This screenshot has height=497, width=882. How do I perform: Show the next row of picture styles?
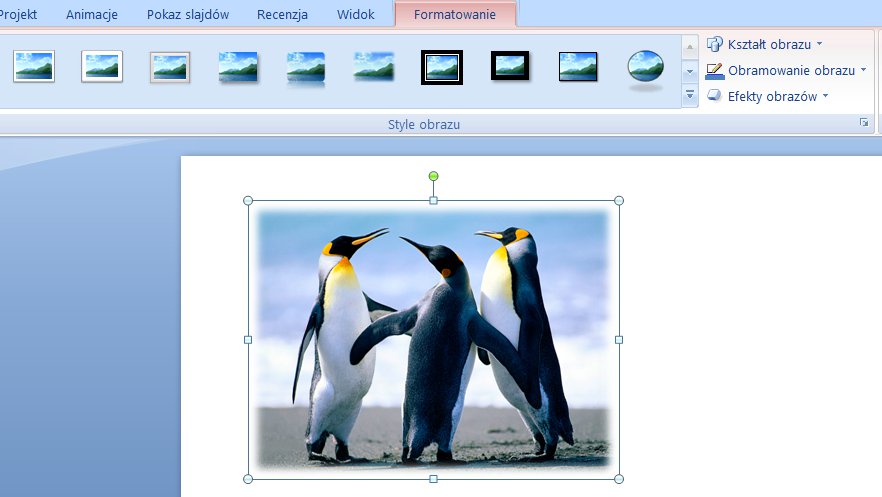click(x=690, y=72)
